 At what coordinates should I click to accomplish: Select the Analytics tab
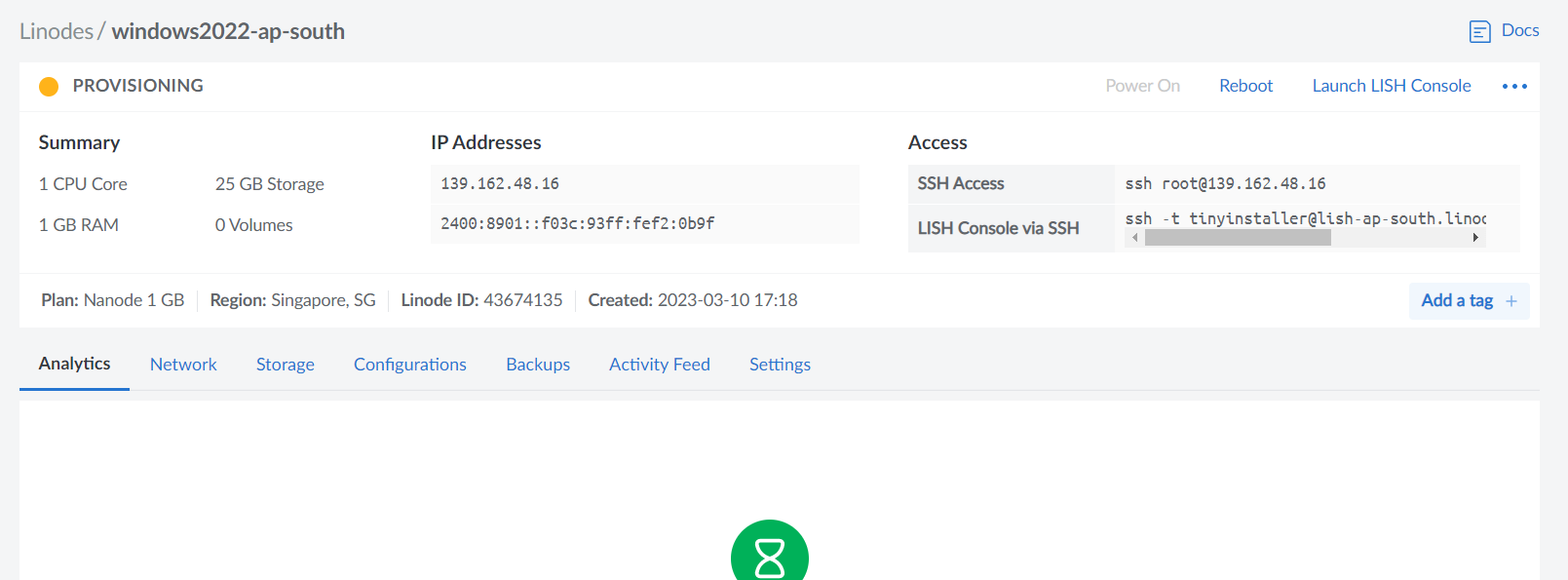pyautogui.click(x=74, y=364)
